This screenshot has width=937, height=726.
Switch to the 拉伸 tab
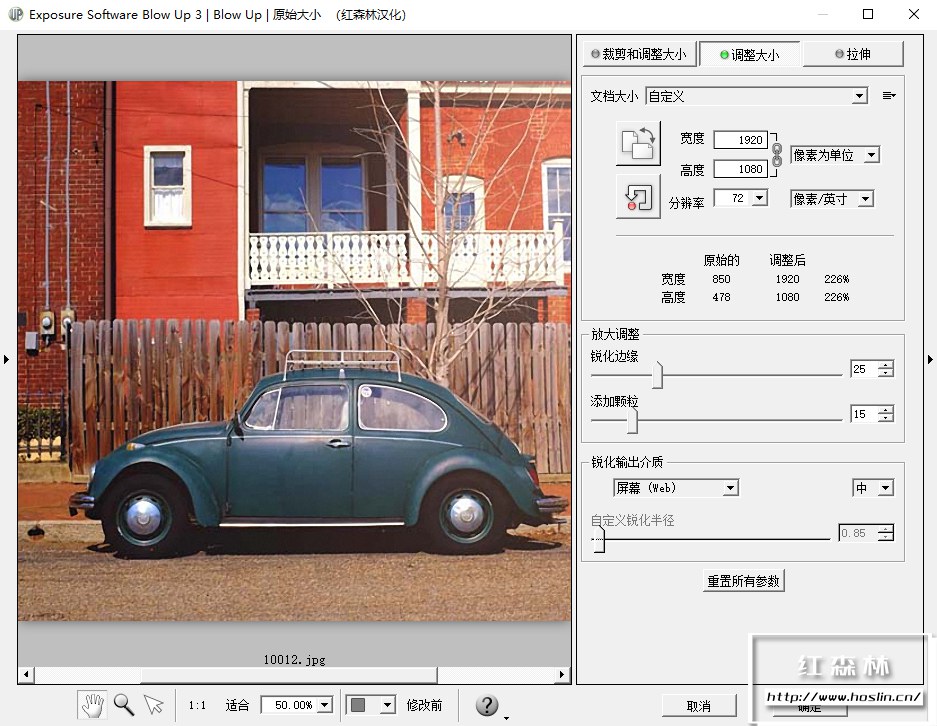point(852,54)
